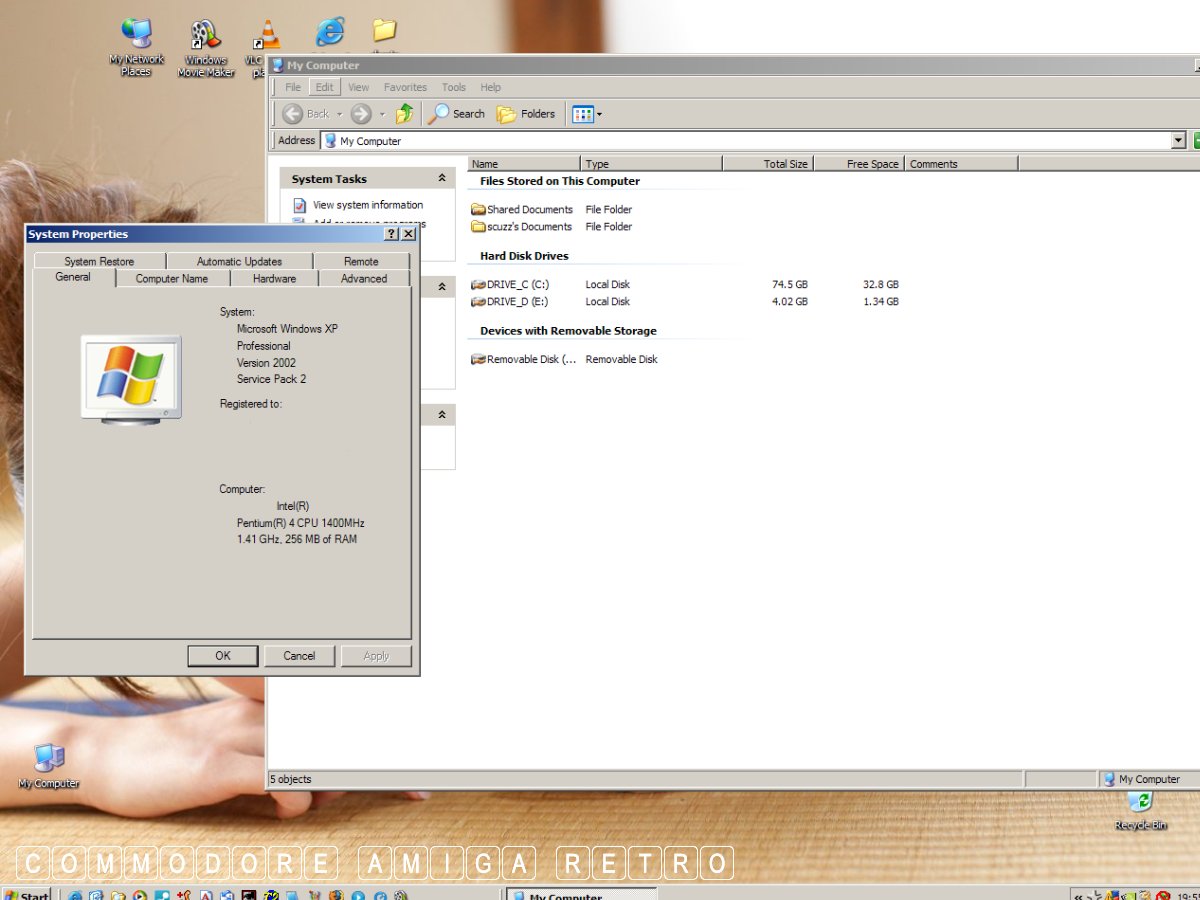The width and height of the screenshot is (1200, 900).
Task: Collapse the System Tasks panel
Action: [441, 179]
